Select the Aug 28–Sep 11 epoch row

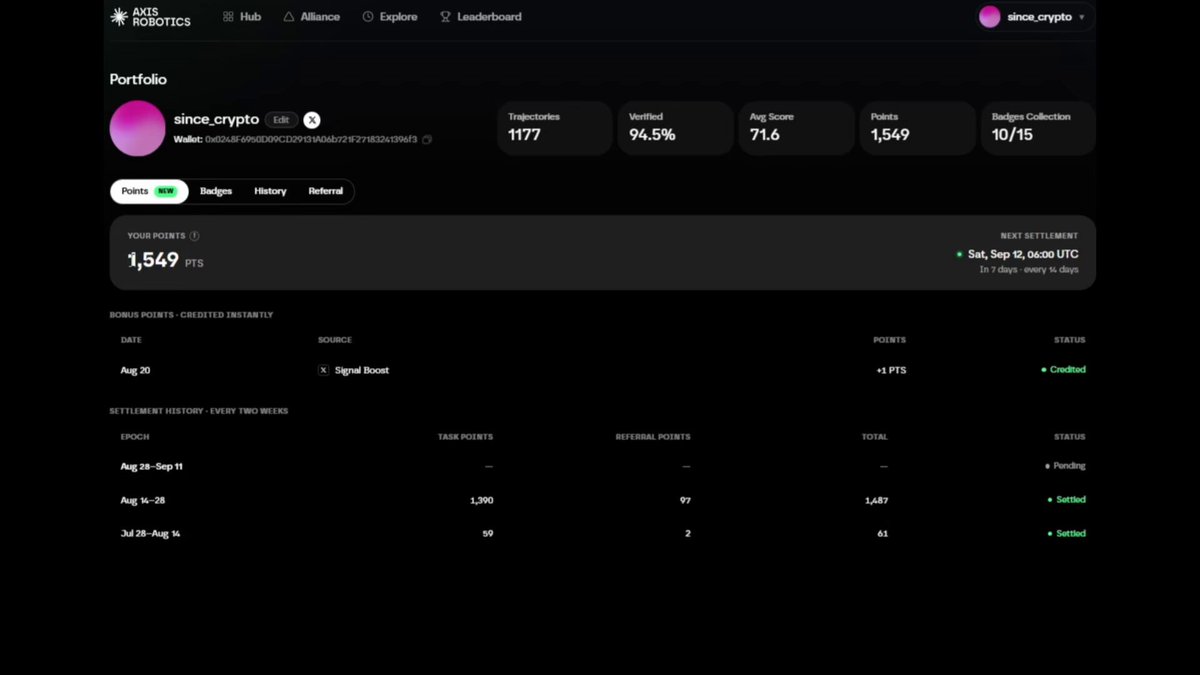(x=602, y=466)
